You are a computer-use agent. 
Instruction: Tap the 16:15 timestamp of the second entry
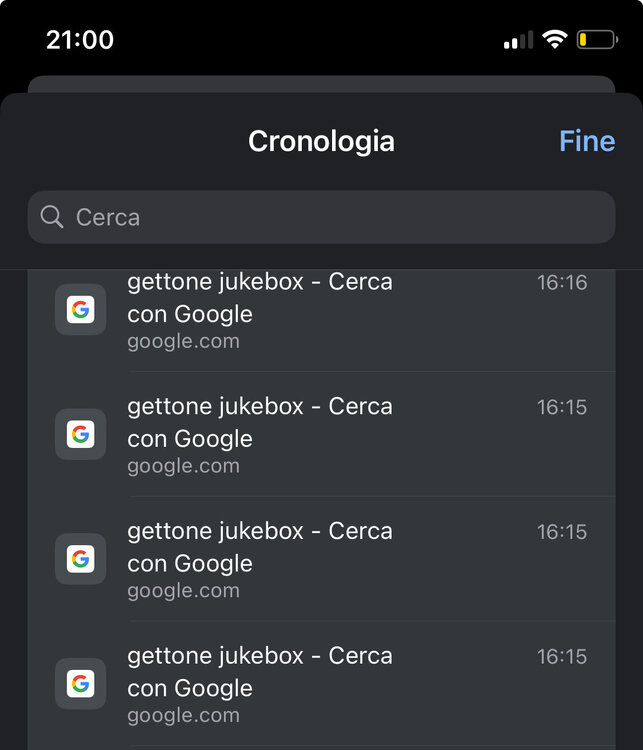tap(562, 407)
